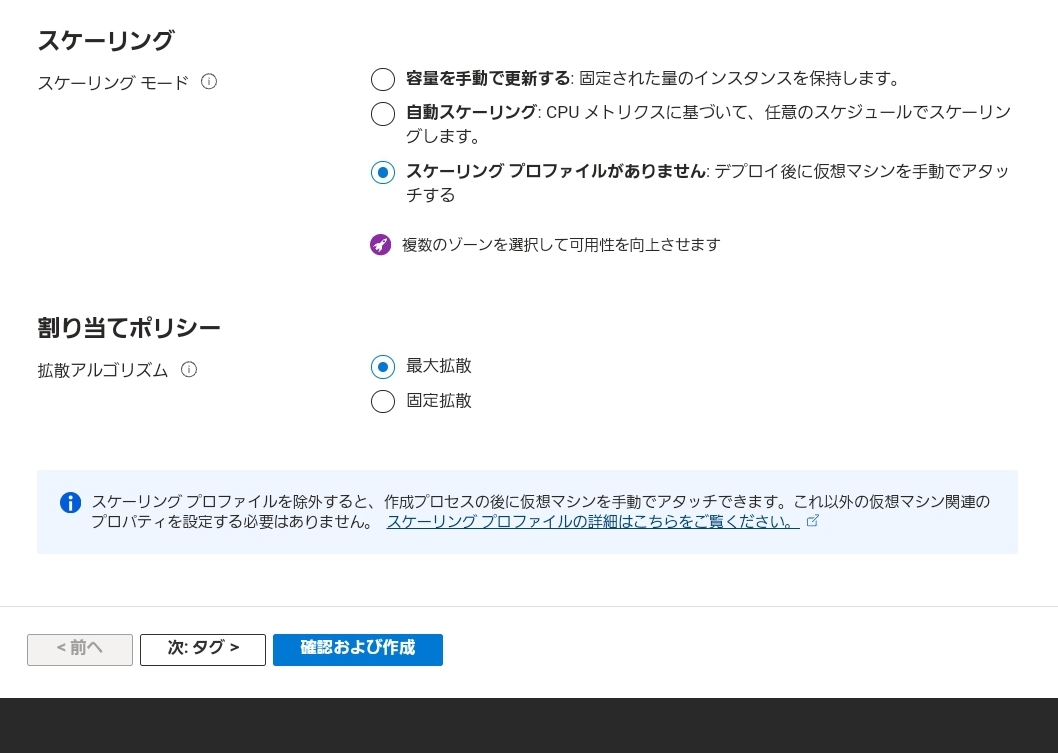Click the < 前へ back button

(80, 649)
